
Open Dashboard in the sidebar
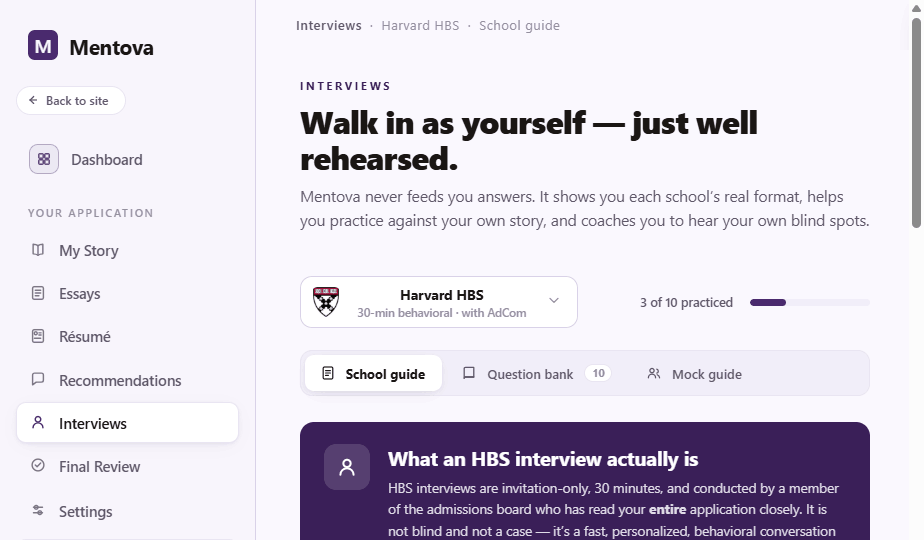click(127, 159)
